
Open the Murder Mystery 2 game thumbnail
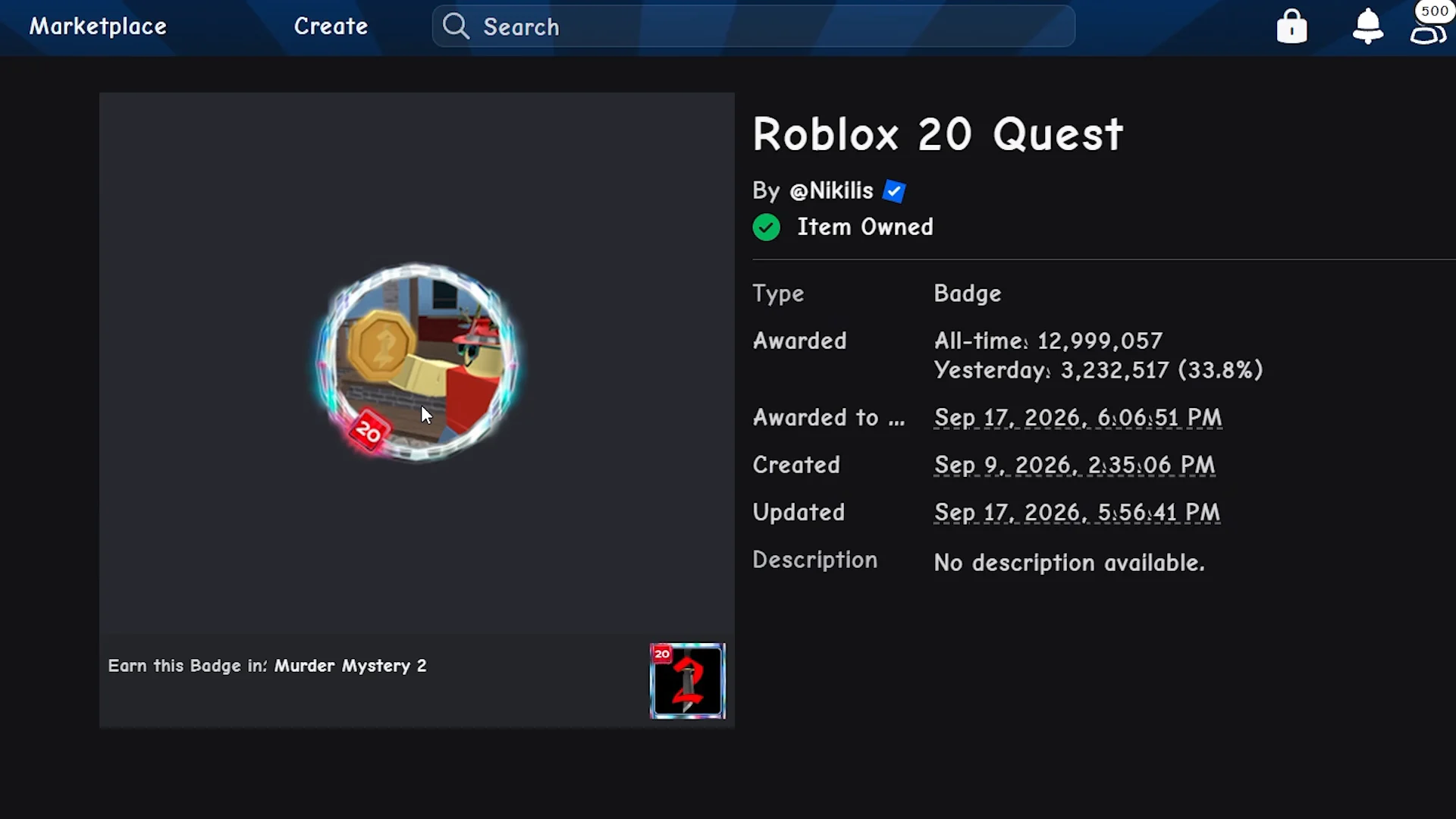click(x=688, y=681)
